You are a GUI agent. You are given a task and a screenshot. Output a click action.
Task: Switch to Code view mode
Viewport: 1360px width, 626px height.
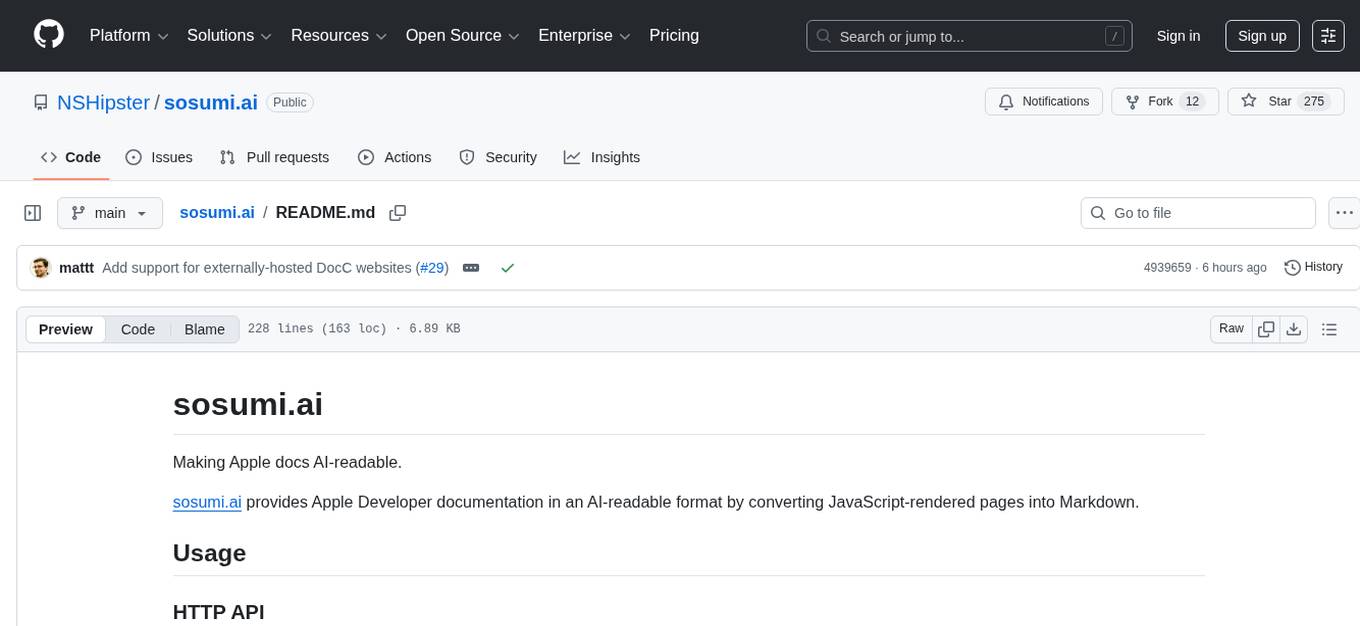pyautogui.click(x=138, y=329)
